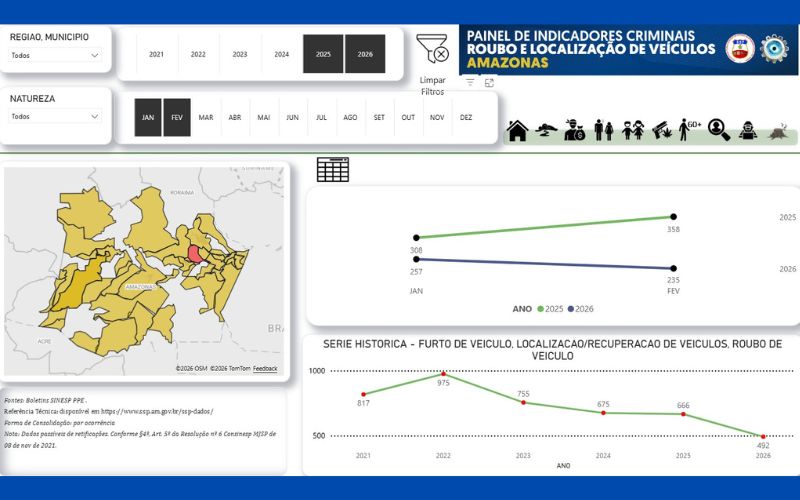800x500 pixels.
Task: Select the 2023 year tile
Action: pos(240,54)
